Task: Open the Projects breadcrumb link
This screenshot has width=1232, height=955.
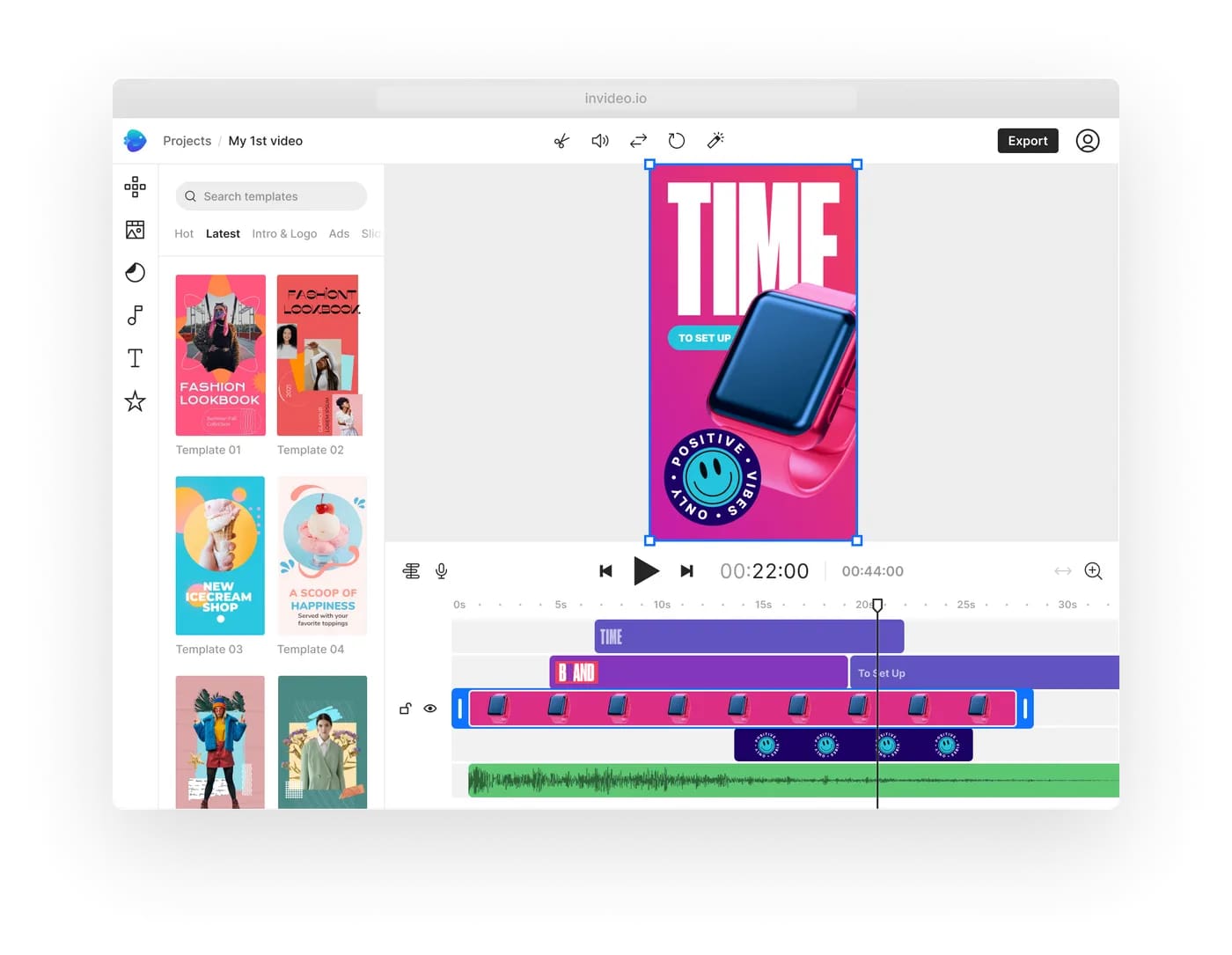Action: pyautogui.click(x=187, y=141)
